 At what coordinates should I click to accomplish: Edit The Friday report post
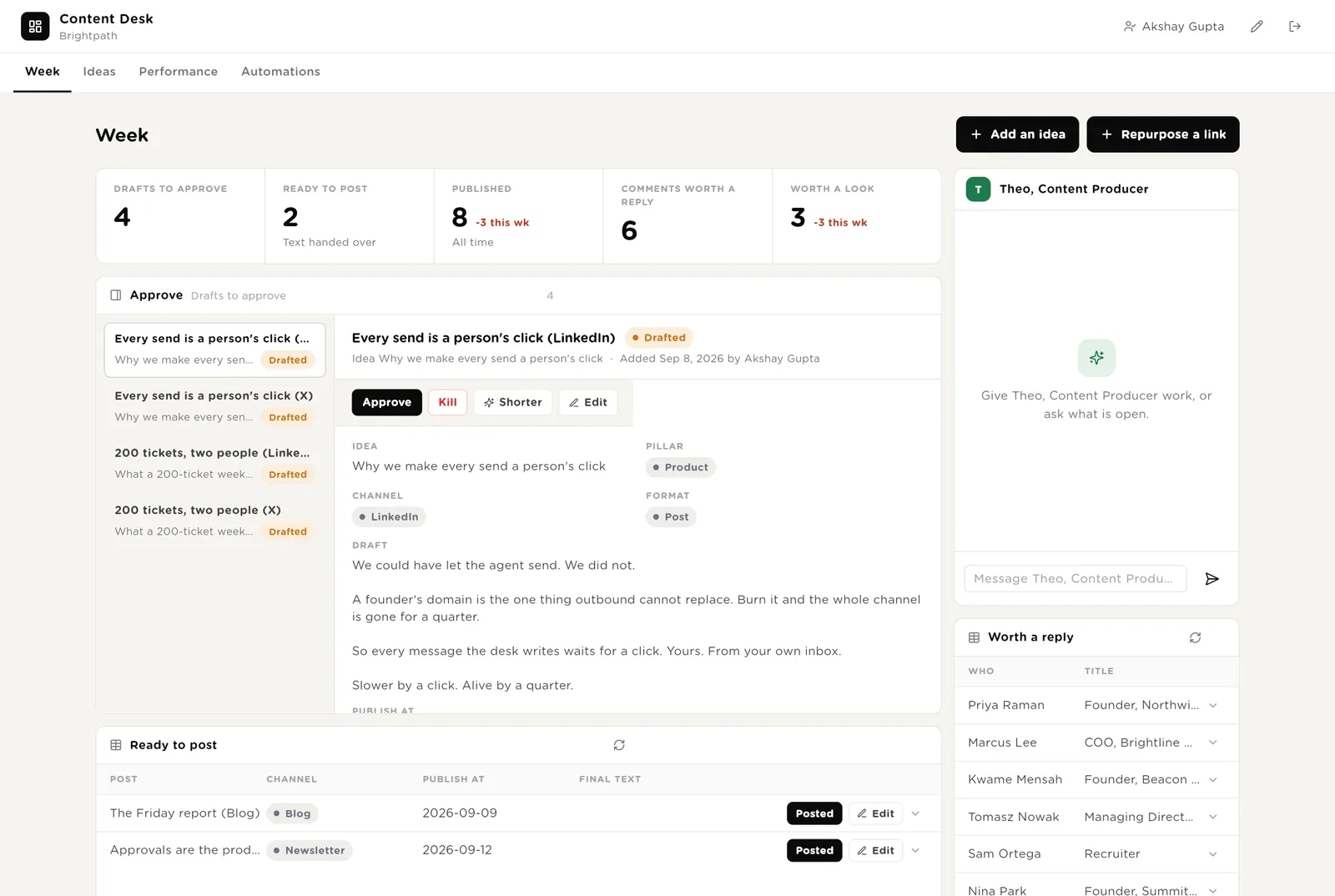pos(875,813)
